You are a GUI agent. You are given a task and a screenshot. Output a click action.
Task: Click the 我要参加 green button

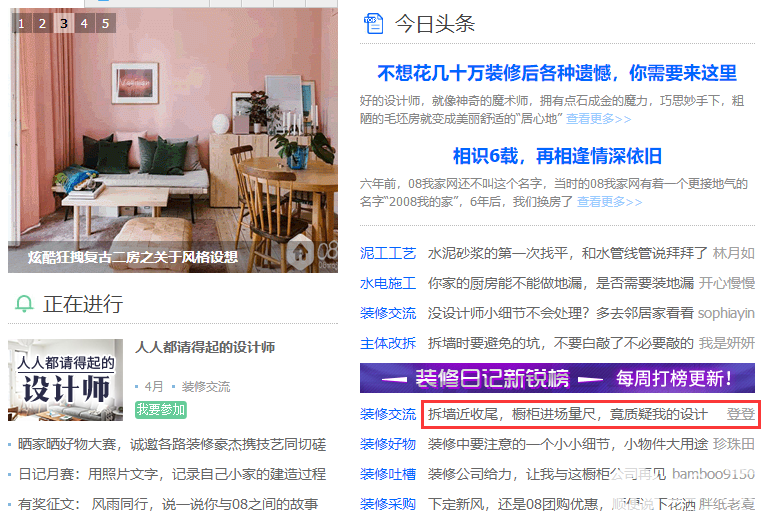161,410
